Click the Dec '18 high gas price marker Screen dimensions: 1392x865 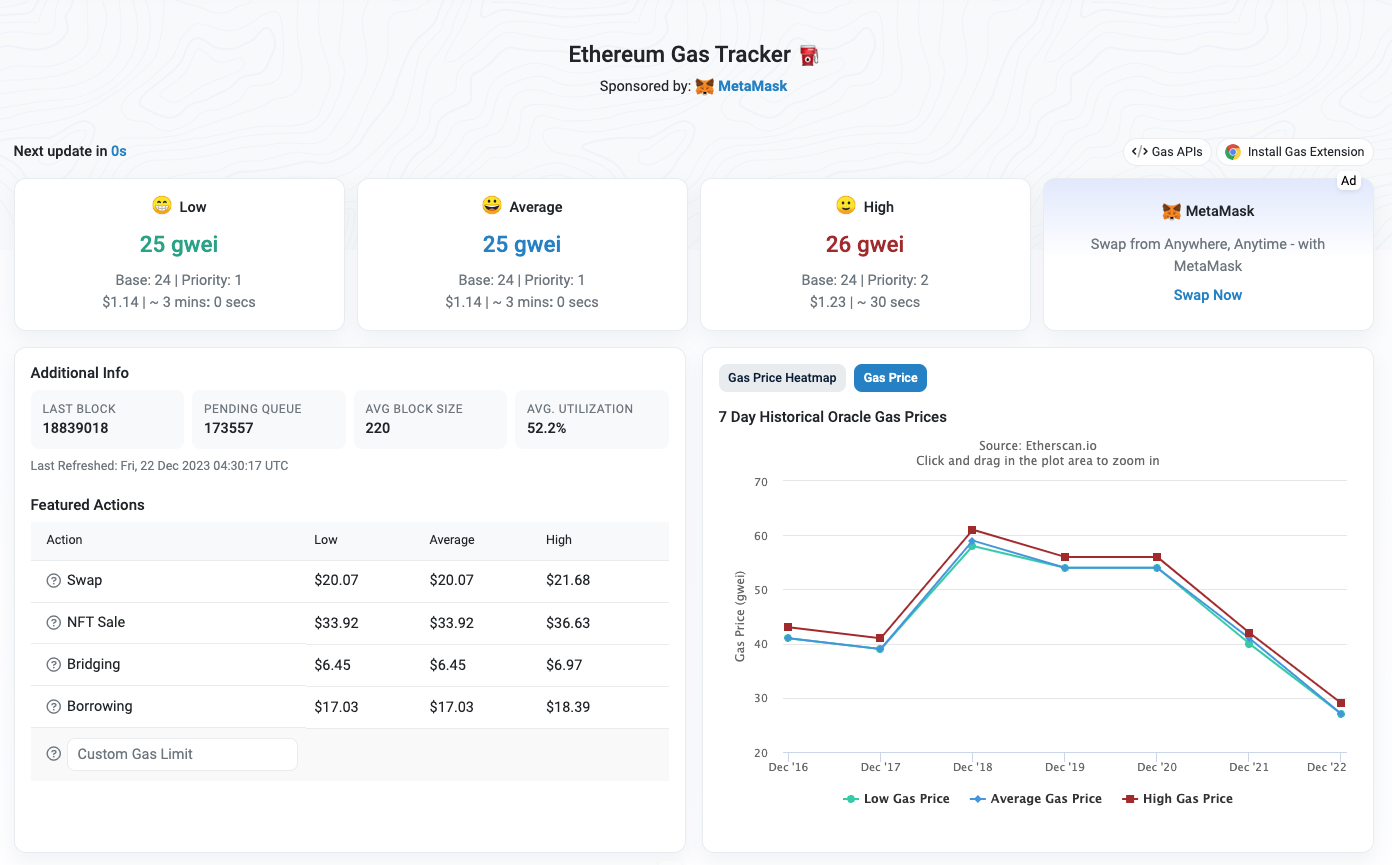pos(972,530)
